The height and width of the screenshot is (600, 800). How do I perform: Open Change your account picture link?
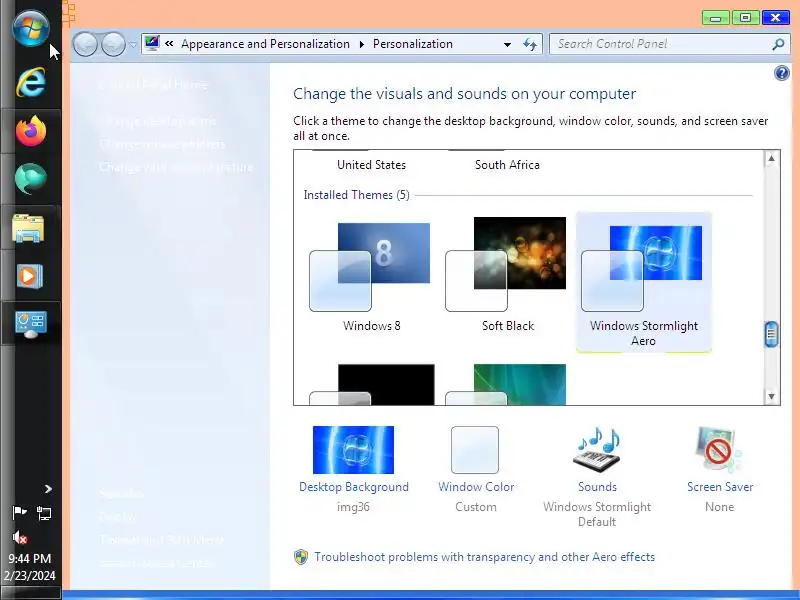coord(176,167)
